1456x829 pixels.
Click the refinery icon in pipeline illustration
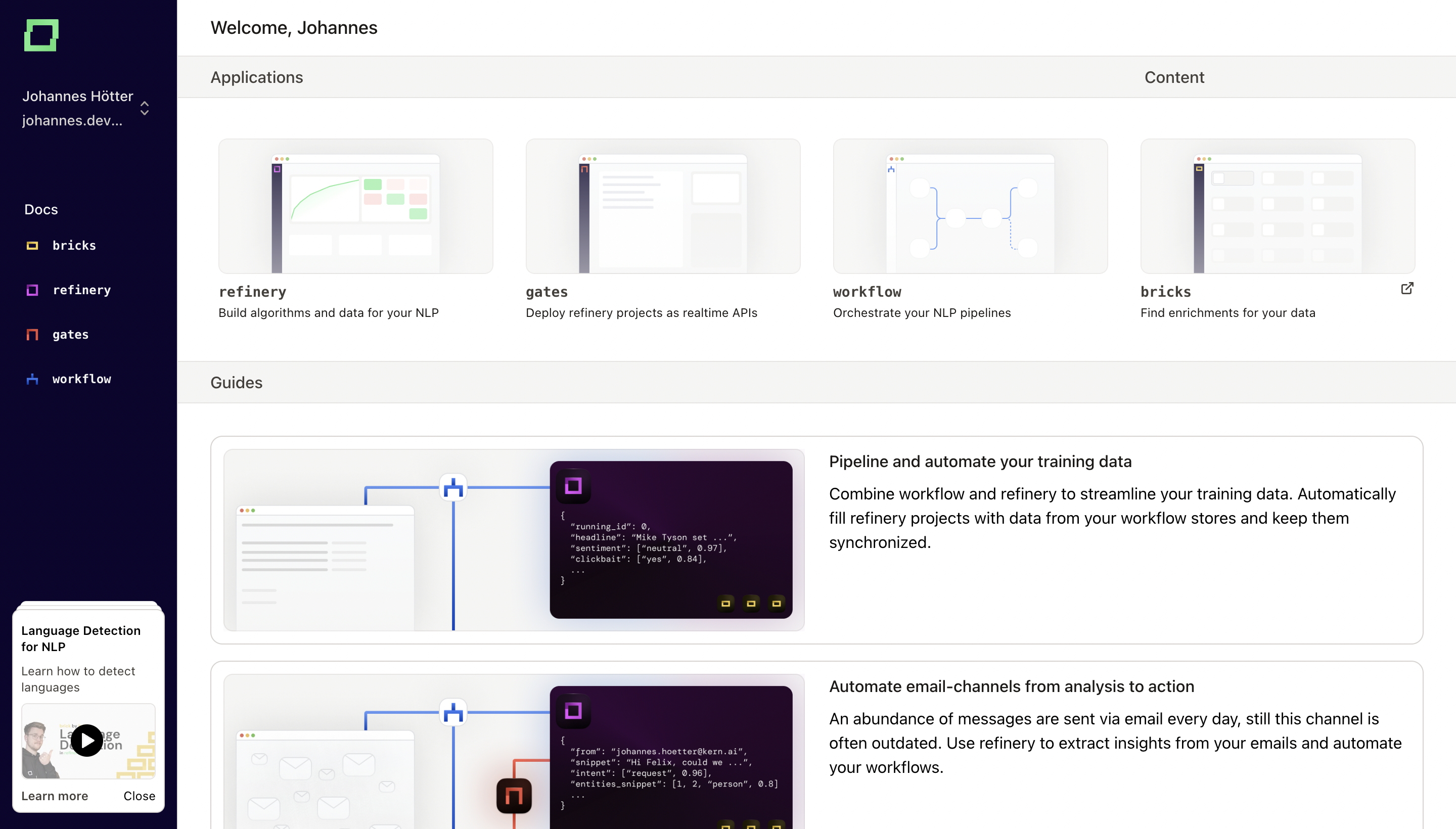[573, 486]
